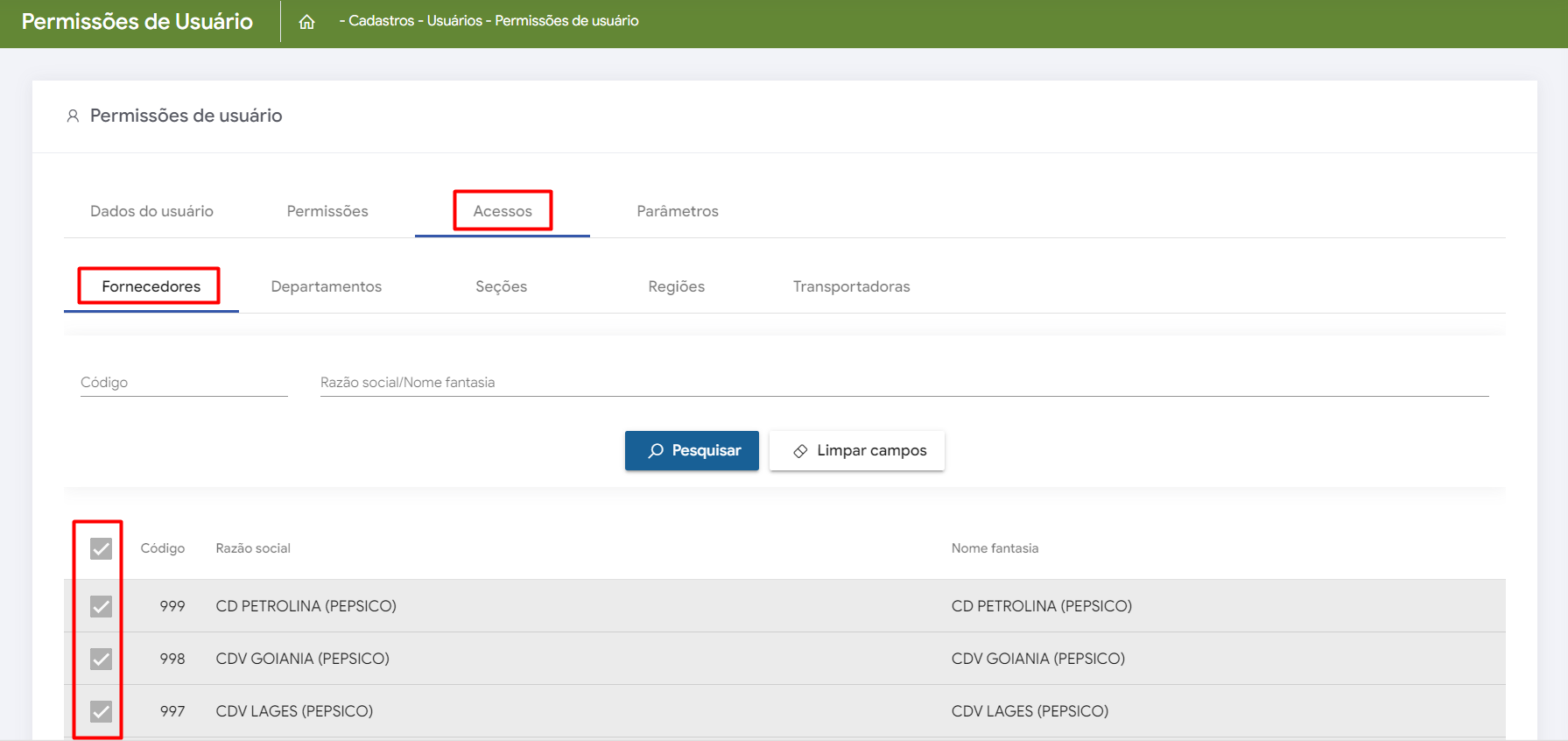Viewport: 1568px width, 741px height.
Task: Click the Razão social/Nome fantasia search field
Action: click(x=904, y=383)
